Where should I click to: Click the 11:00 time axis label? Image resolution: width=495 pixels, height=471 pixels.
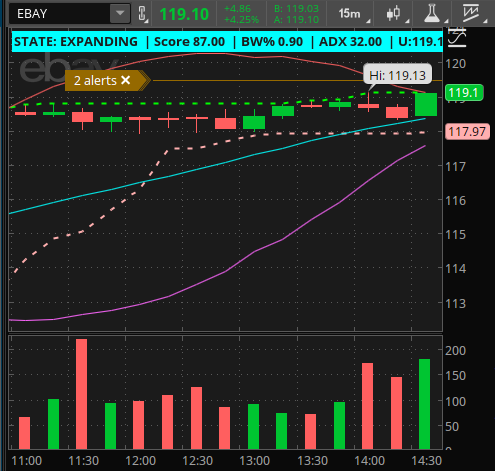(x=27, y=461)
